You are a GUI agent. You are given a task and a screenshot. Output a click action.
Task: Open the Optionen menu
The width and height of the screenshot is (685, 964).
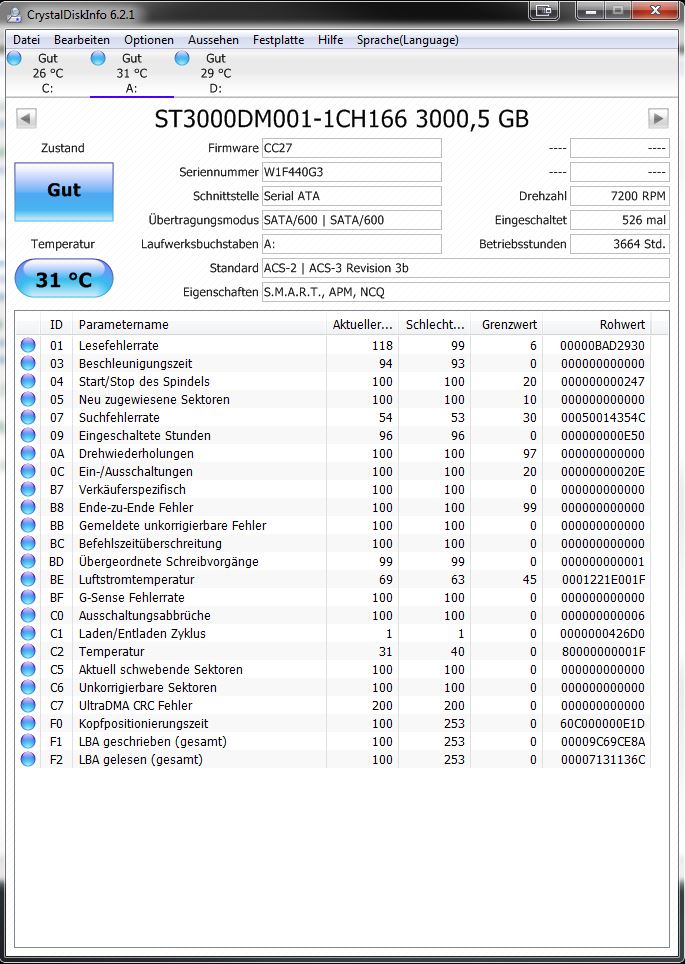click(149, 40)
